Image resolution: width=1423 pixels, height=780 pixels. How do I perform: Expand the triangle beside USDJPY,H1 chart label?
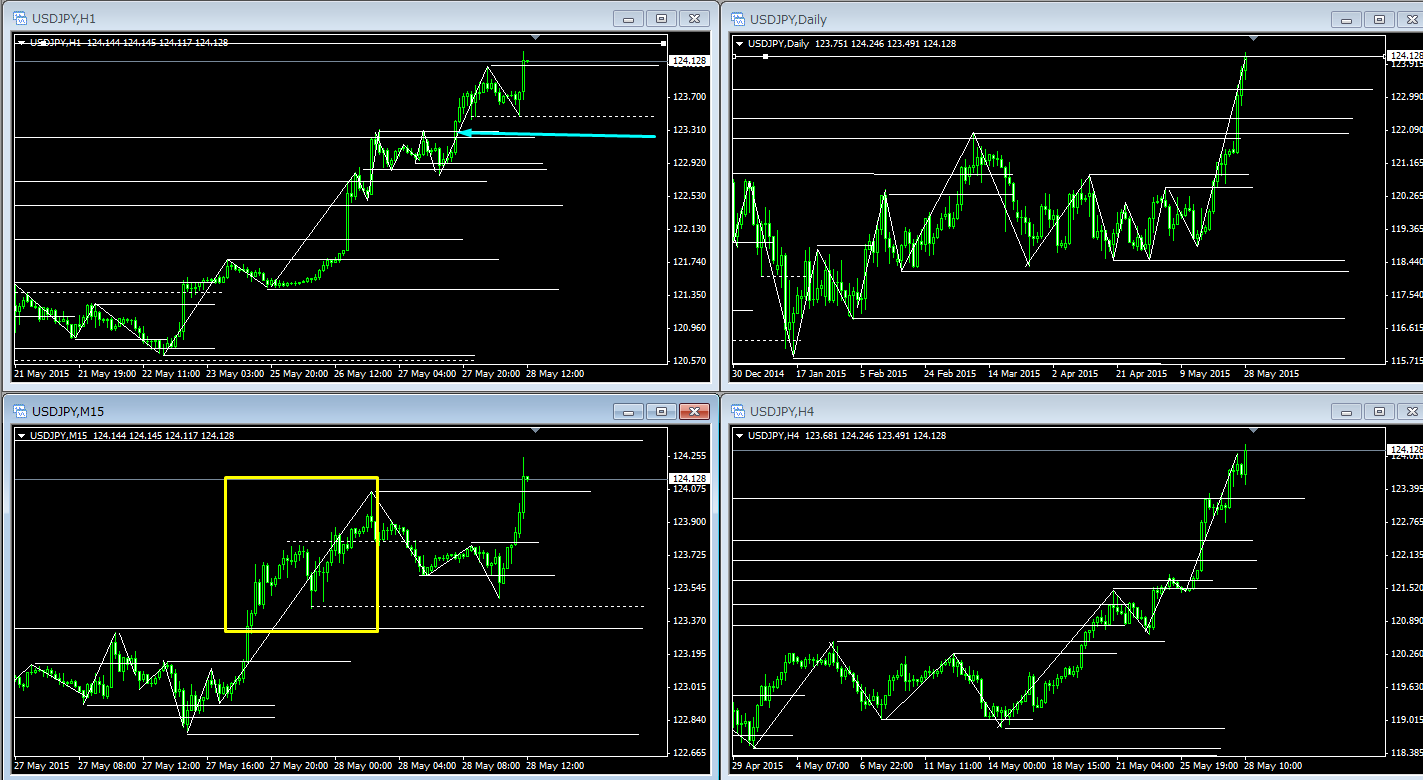click(21, 43)
